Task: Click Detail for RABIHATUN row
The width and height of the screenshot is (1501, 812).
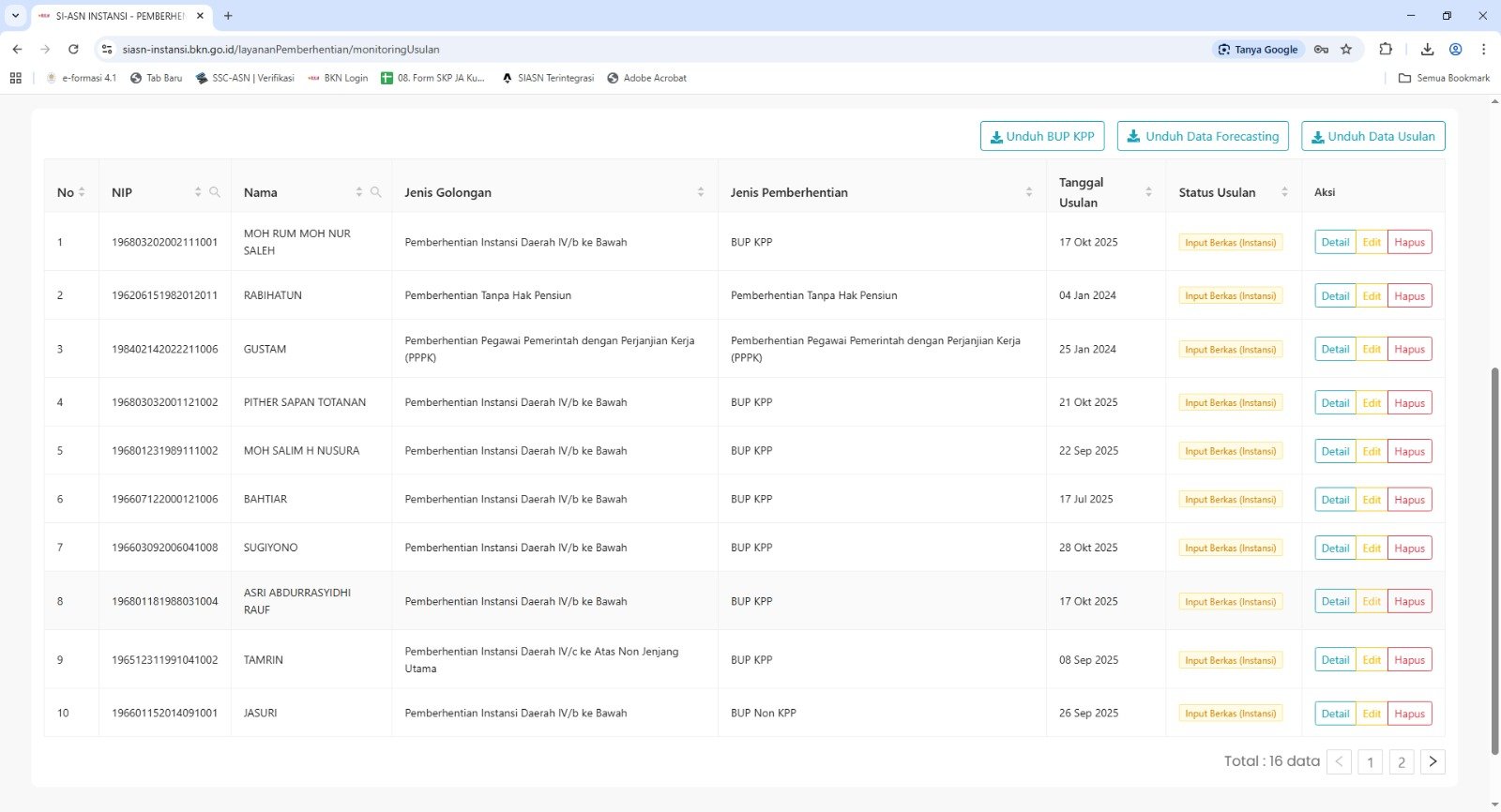Action: (1335, 295)
